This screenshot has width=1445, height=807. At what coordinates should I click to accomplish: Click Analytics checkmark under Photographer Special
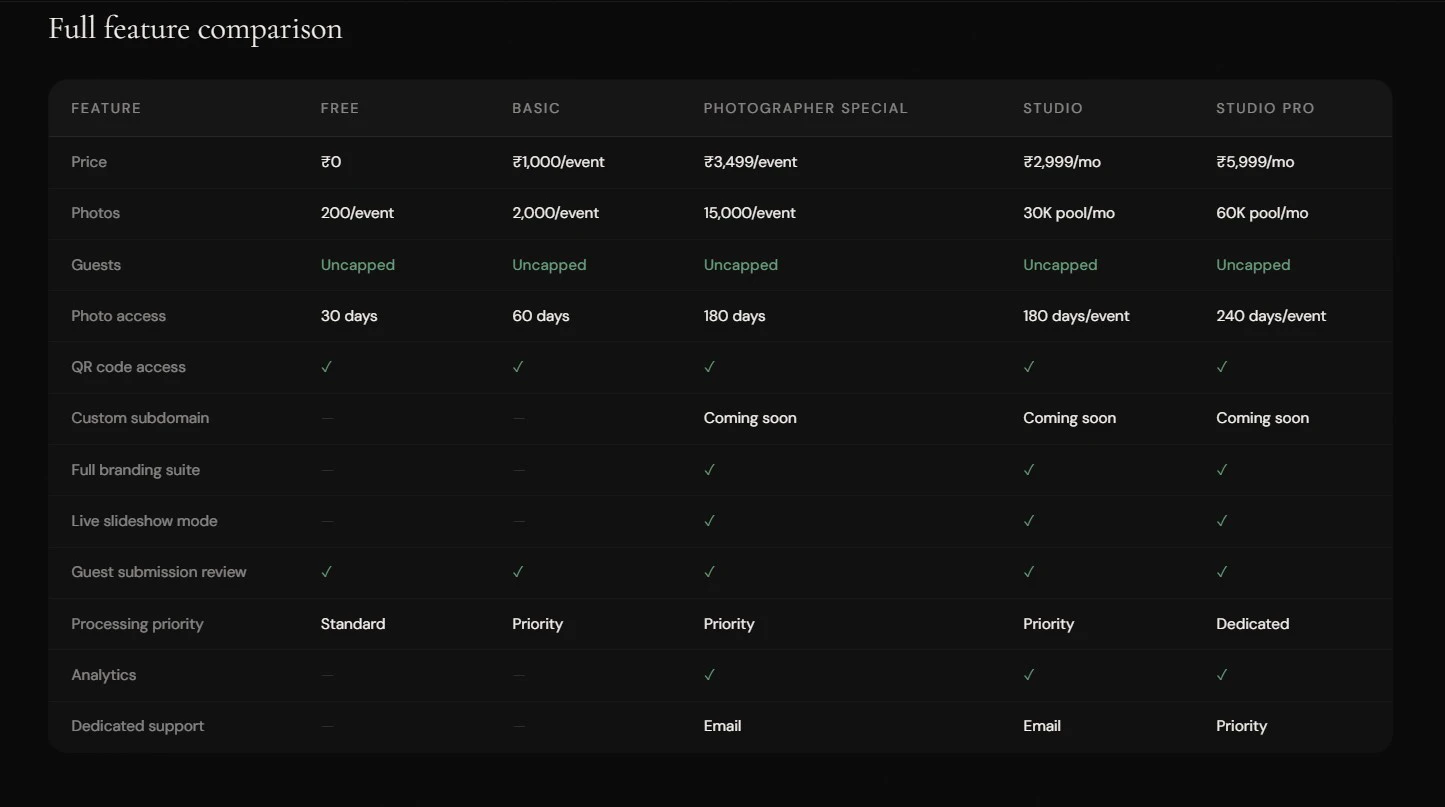coord(709,675)
